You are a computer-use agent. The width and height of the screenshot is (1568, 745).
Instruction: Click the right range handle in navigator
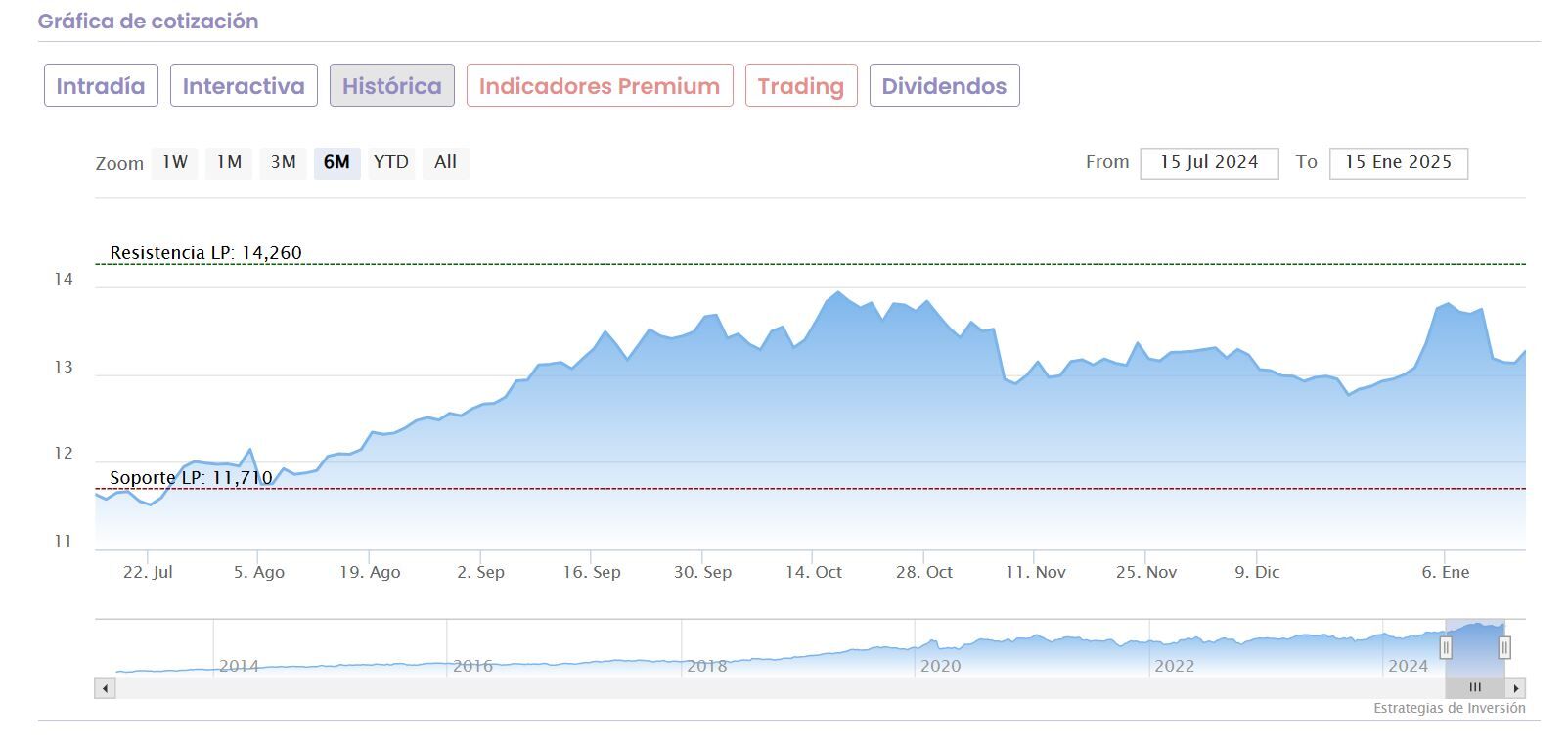[1504, 647]
